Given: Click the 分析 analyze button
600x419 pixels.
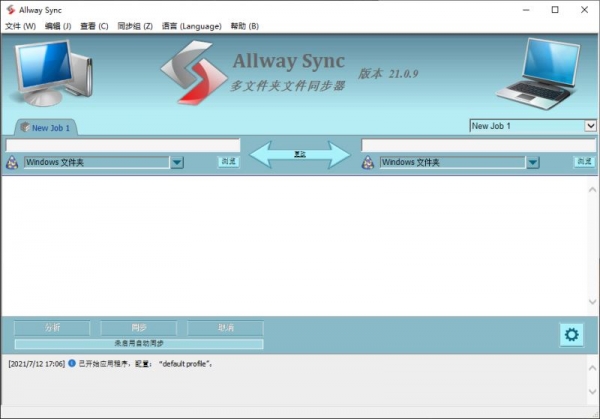Looking at the screenshot, I should pos(52,328).
